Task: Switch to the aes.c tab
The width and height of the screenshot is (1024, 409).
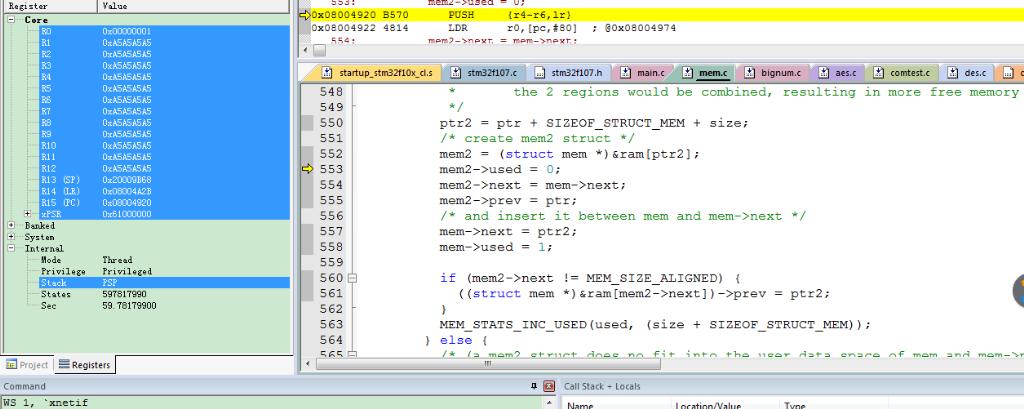Action: point(838,73)
